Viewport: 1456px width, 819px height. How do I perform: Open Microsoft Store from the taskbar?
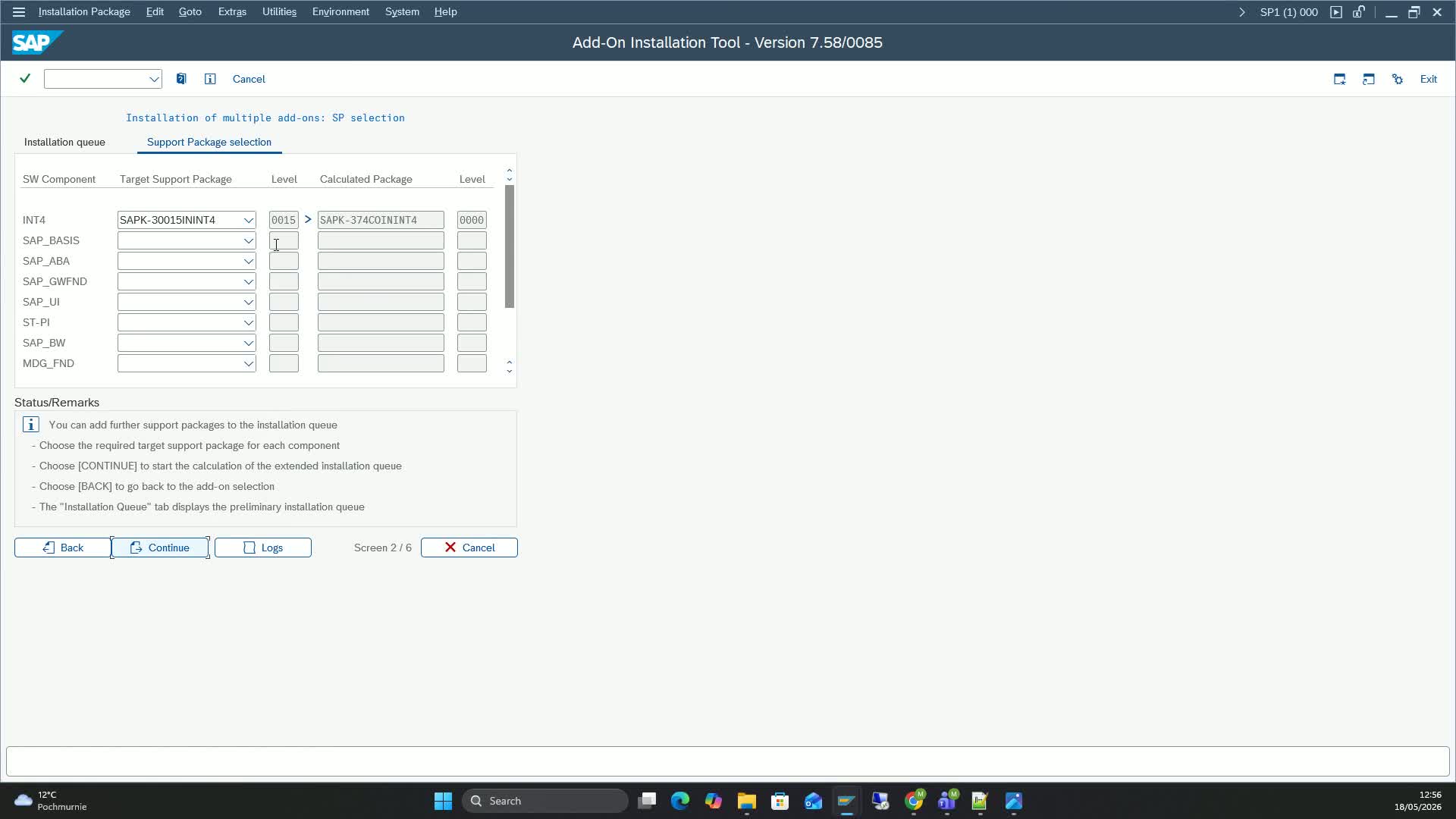(x=780, y=801)
